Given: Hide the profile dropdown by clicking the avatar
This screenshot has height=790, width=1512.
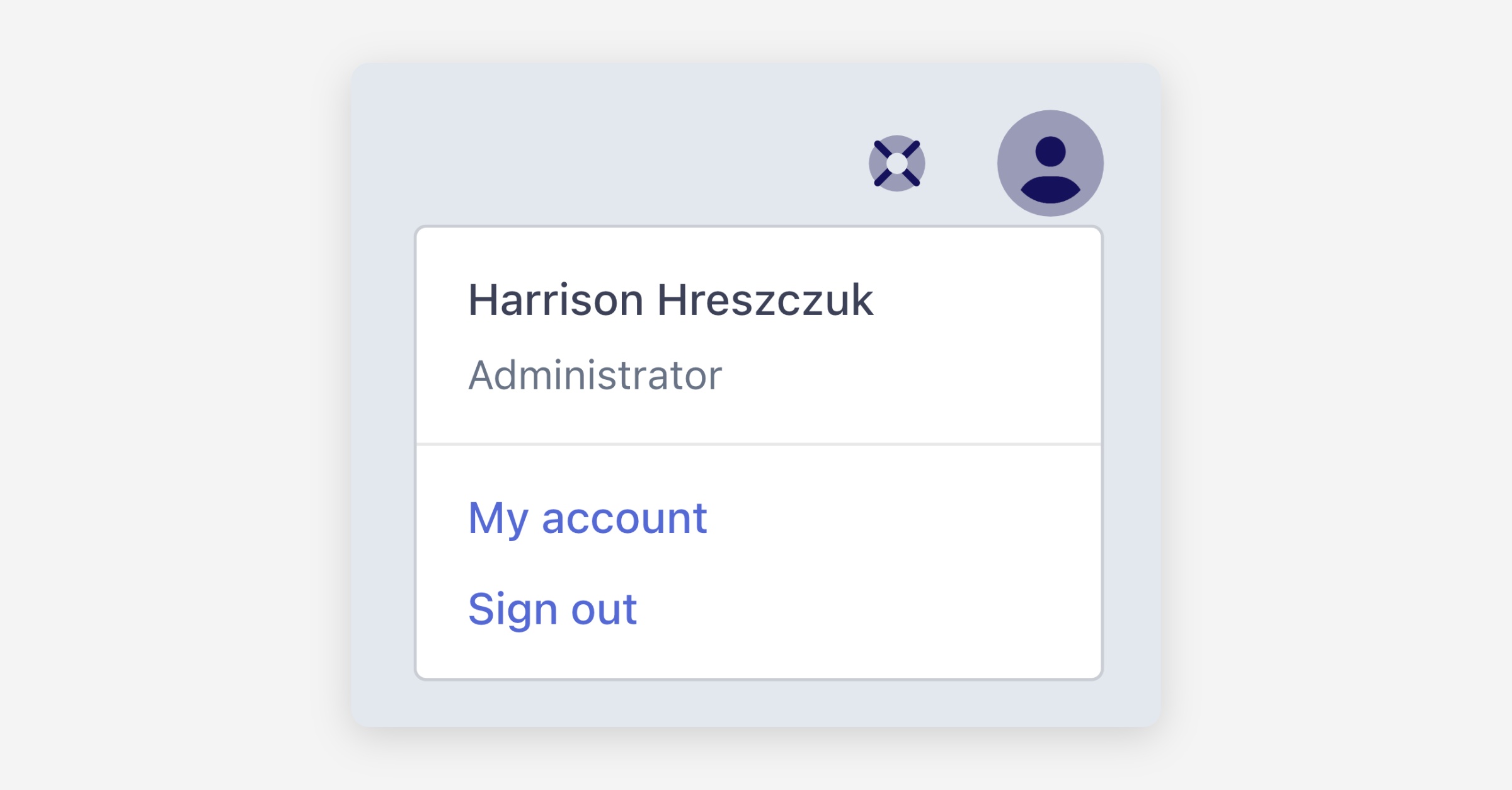Looking at the screenshot, I should tap(1050, 163).
